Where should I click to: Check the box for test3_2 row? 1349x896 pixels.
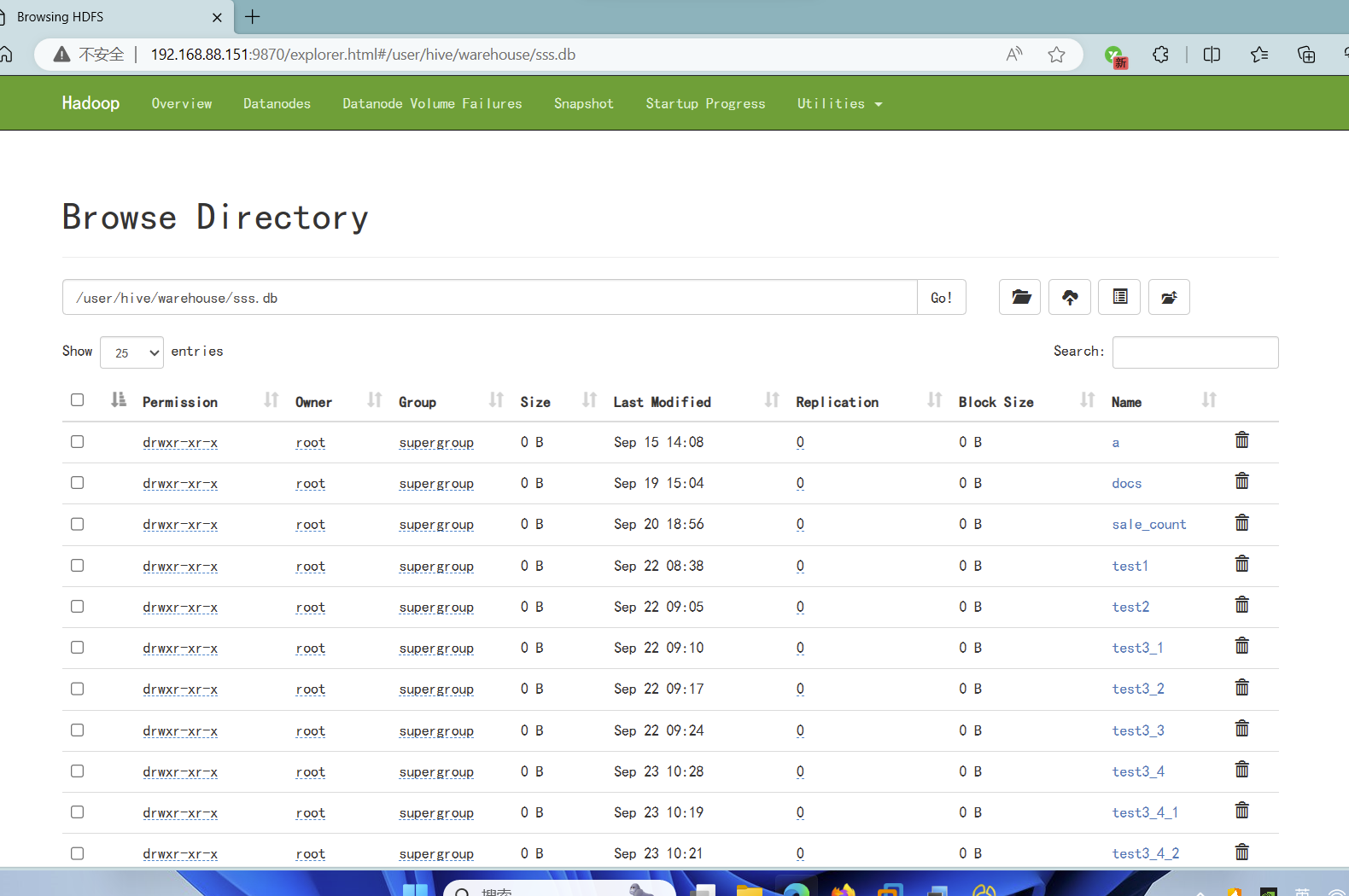[78, 689]
